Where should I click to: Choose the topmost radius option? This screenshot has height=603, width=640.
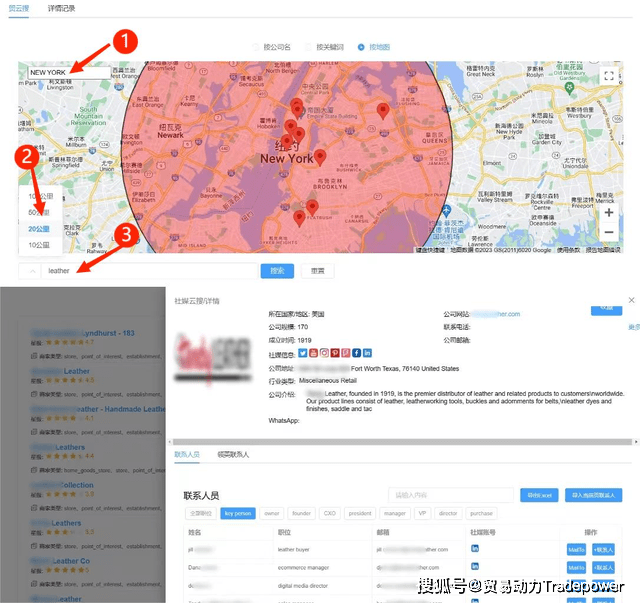pos(40,196)
